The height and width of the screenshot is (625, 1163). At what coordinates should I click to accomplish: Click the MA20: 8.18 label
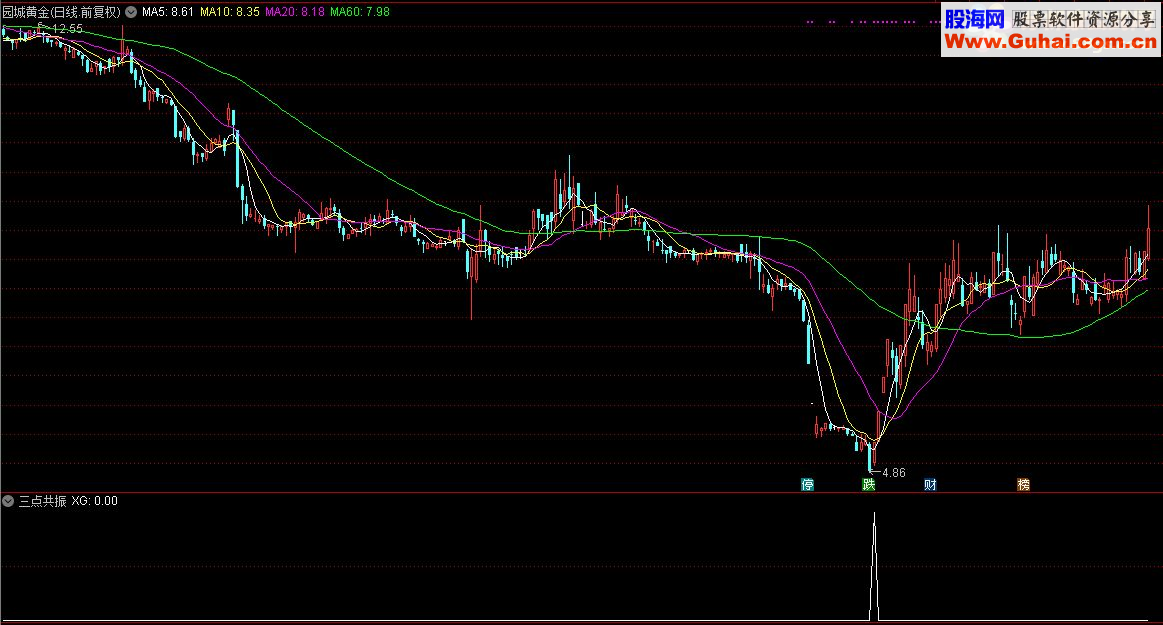[x=294, y=12]
